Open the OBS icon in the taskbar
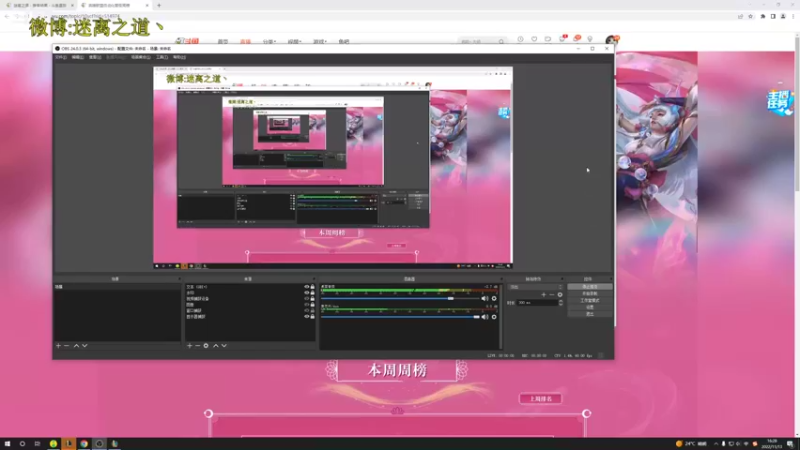800x450 pixels. [x=99, y=444]
